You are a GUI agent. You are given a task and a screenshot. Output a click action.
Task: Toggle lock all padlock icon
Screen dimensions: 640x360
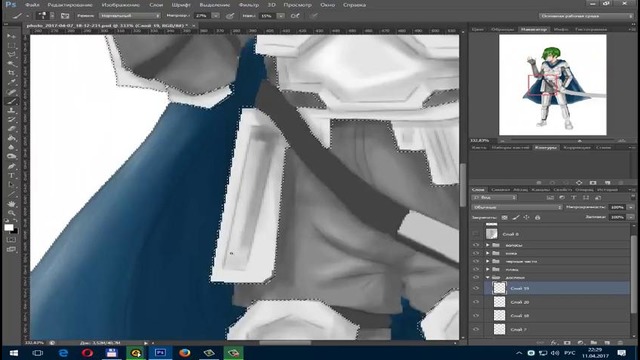point(538,218)
